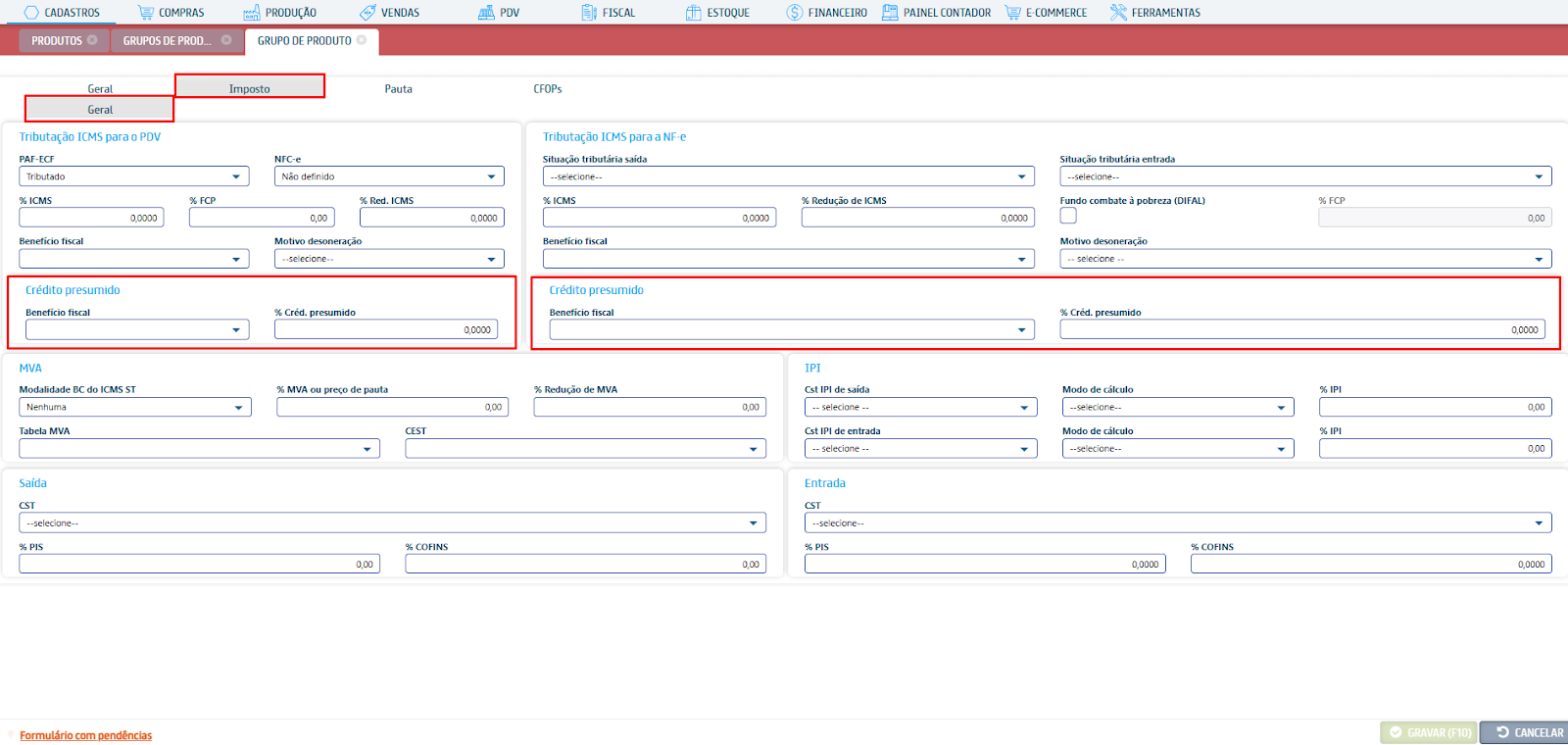1568x745 pixels.
Task: Open the CEST dropdown
Action: tap(585, 448)
